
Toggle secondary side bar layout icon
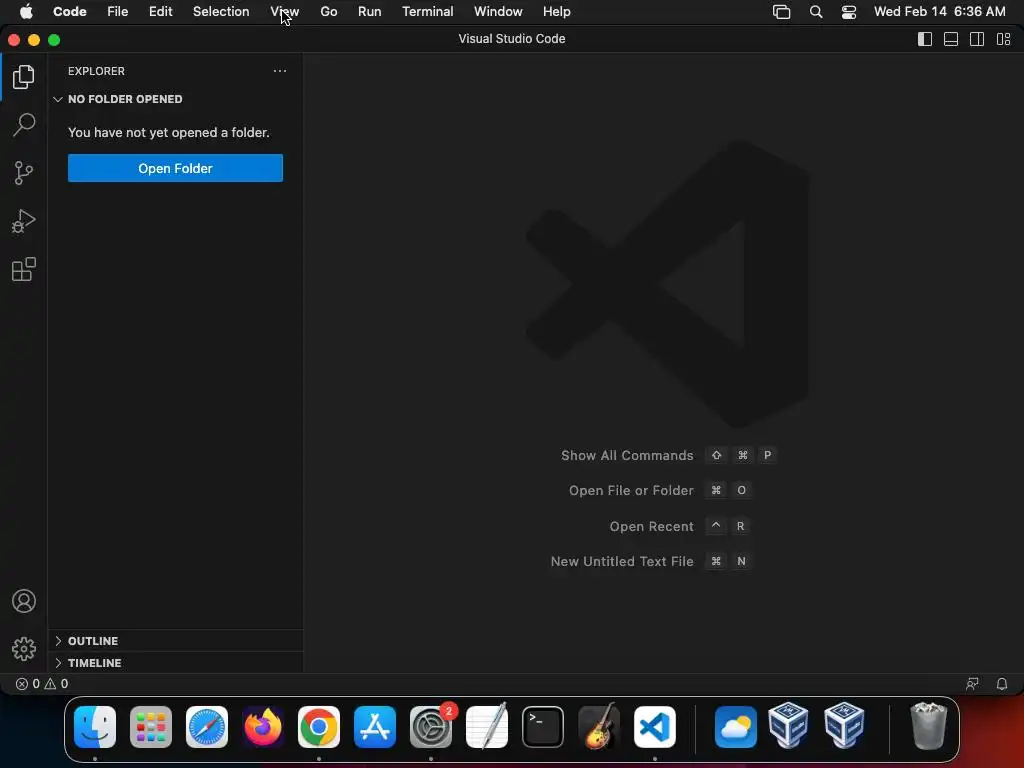coord(977,39)
